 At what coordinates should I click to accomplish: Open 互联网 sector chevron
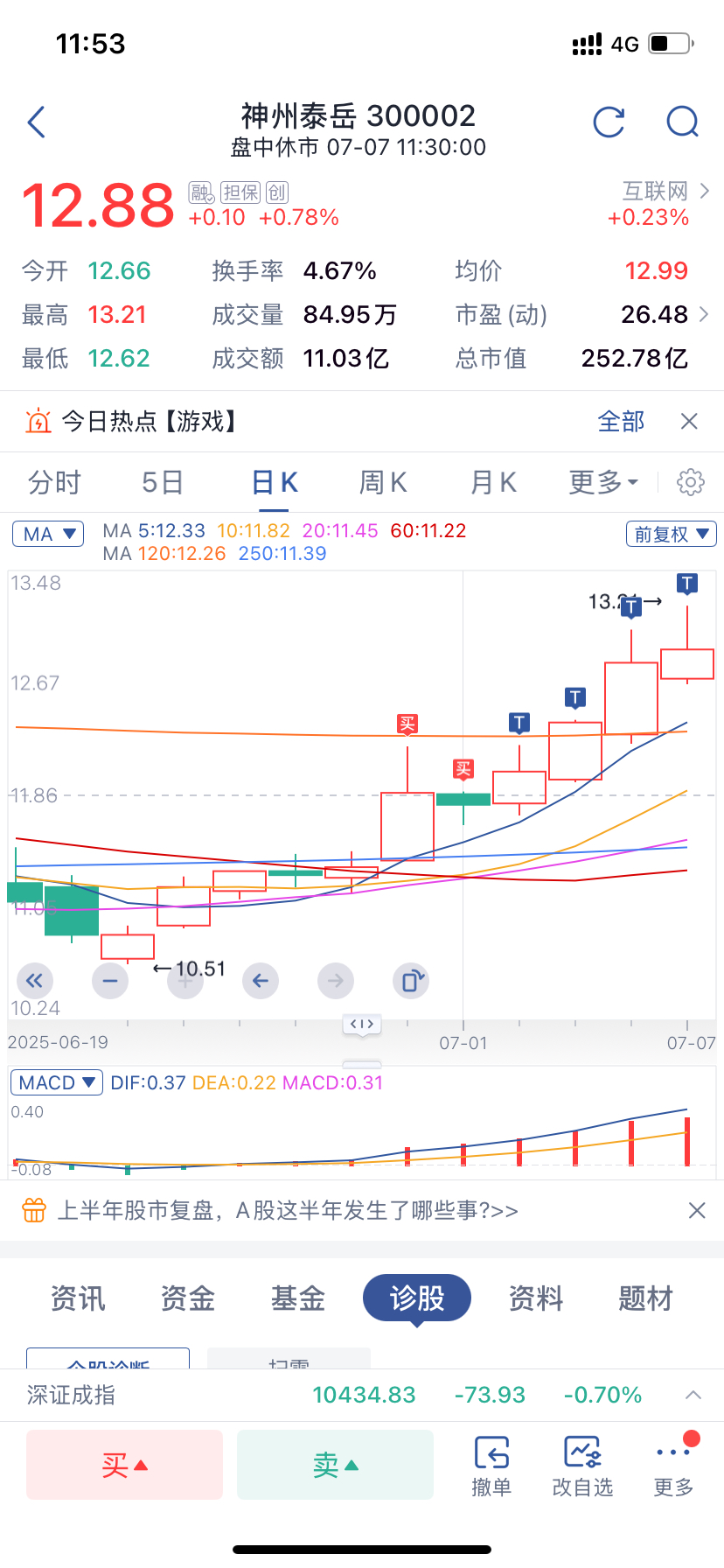click(x=705, y=191)
